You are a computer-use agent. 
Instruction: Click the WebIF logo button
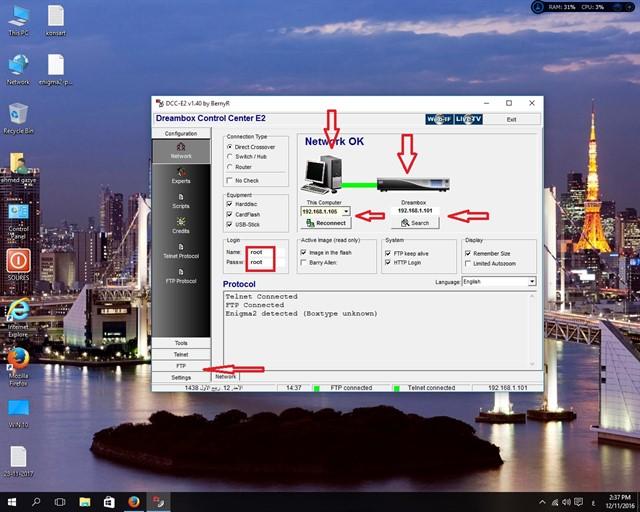pyautogui.click(x=439, y=119)
